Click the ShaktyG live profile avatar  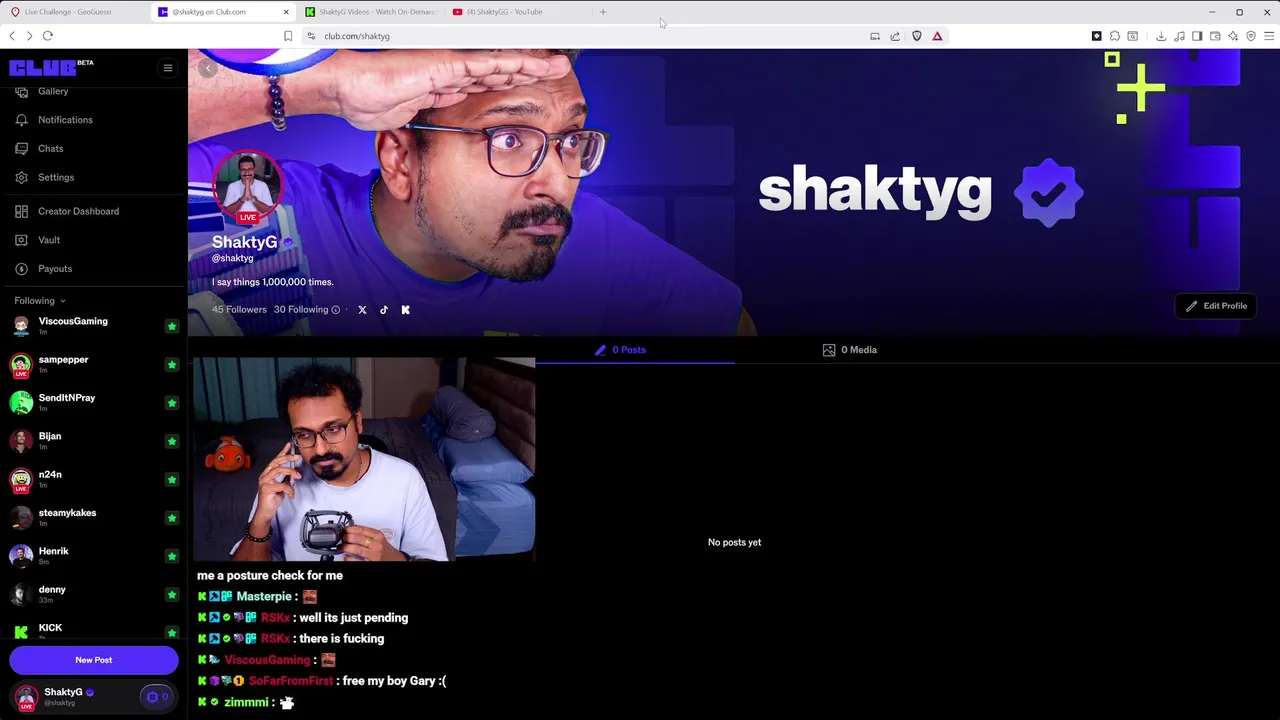click(x=247, y=187)
